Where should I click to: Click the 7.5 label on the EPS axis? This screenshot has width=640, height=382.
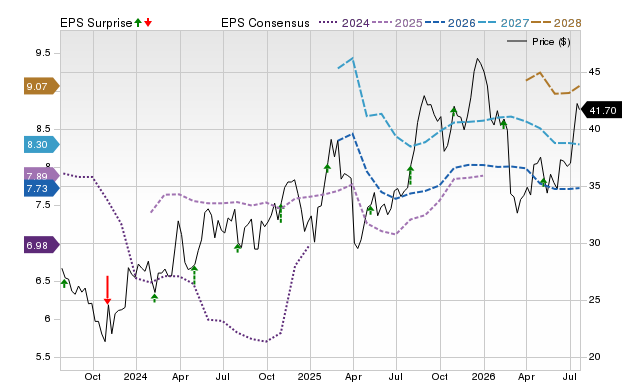pyautogui.click(x=43, y=205)
